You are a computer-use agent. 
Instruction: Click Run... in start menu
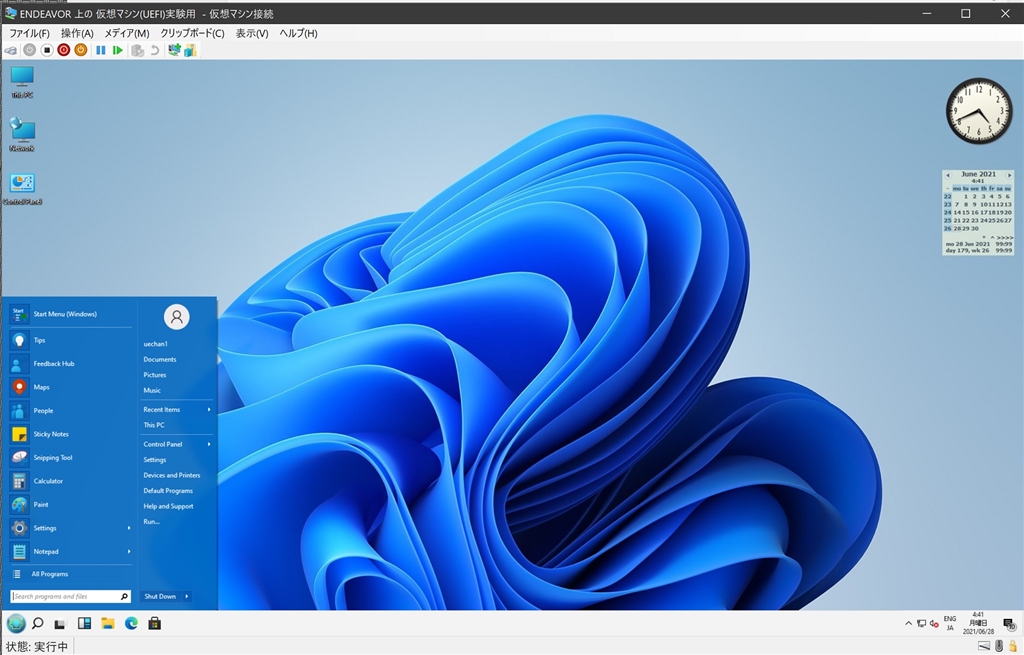tap(151, 522)
